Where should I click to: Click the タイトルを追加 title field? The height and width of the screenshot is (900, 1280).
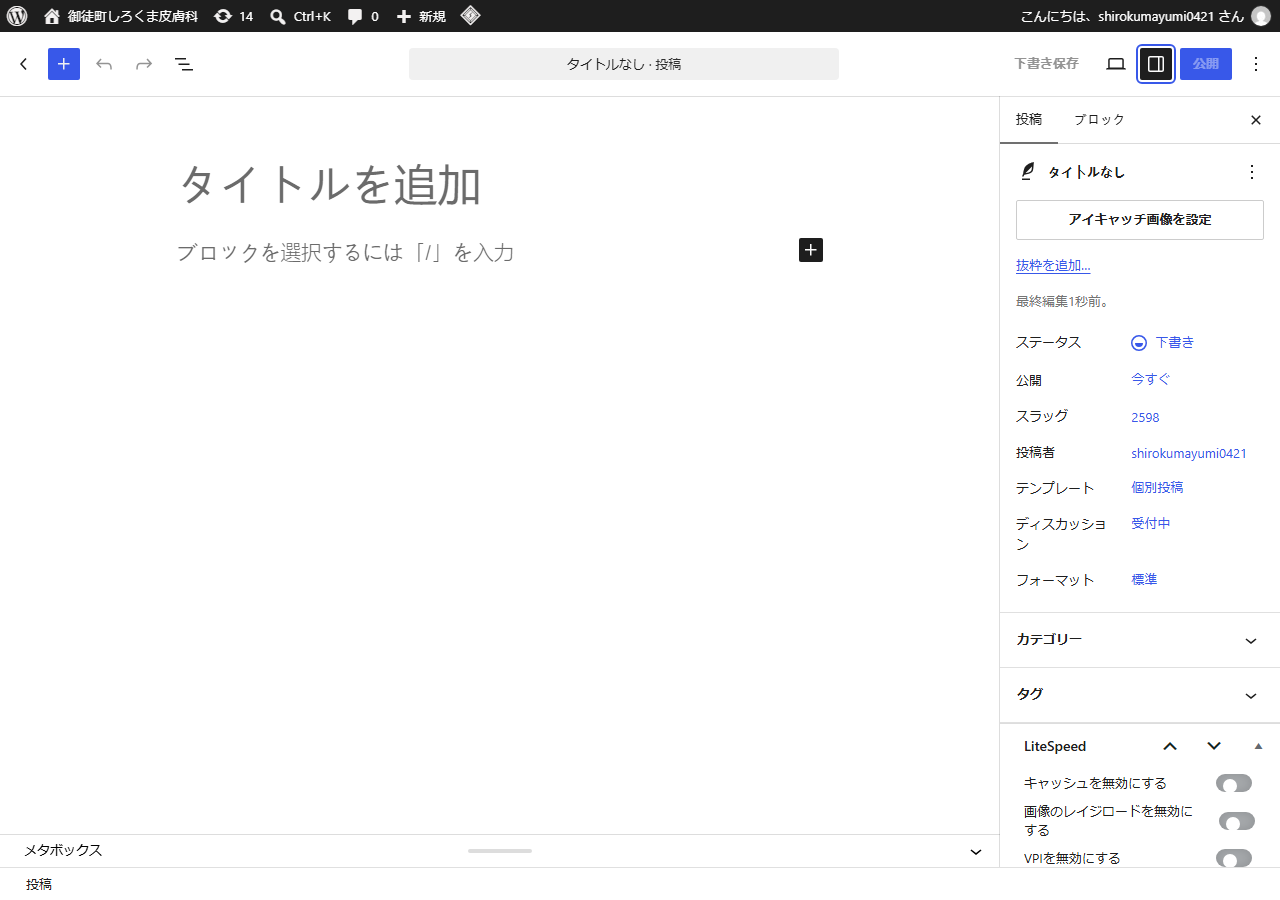[x=500, y=185]
